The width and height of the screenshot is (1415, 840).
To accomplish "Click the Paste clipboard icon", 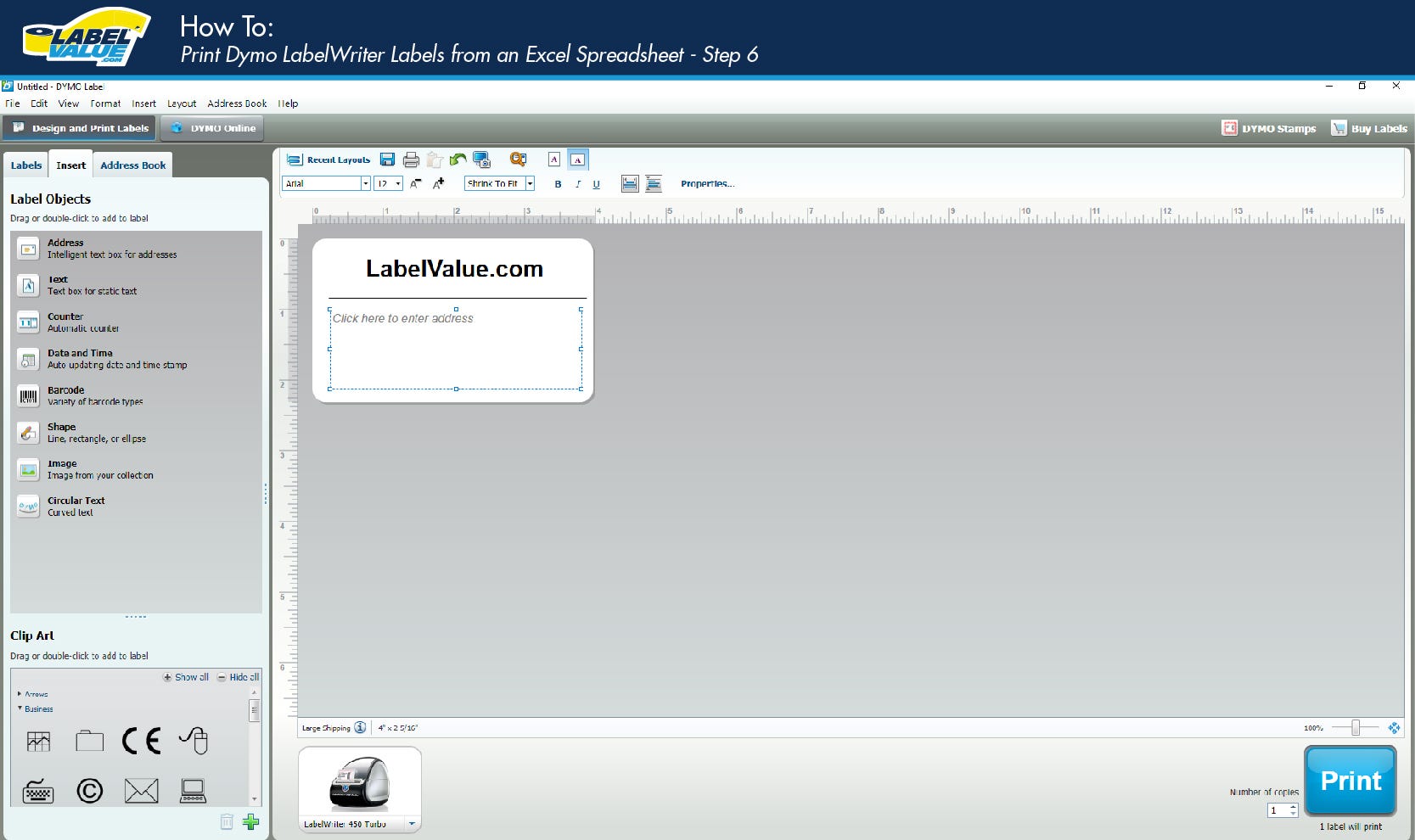I will (x=435, y=160).
